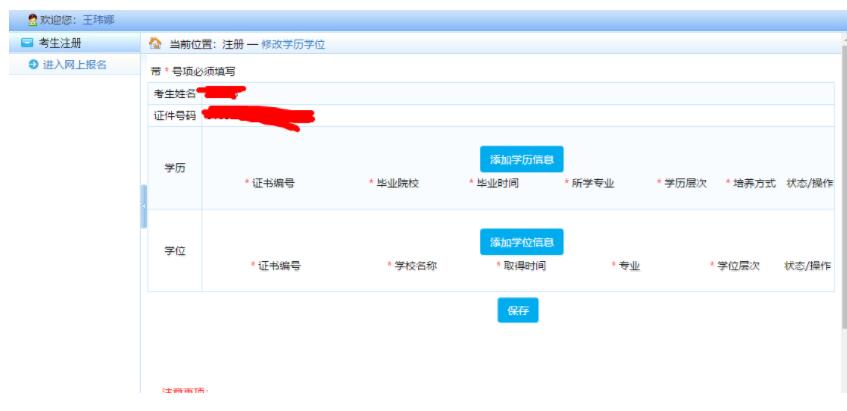
Task: Click the logged-in username in the top bar
Action: (98, 20)
